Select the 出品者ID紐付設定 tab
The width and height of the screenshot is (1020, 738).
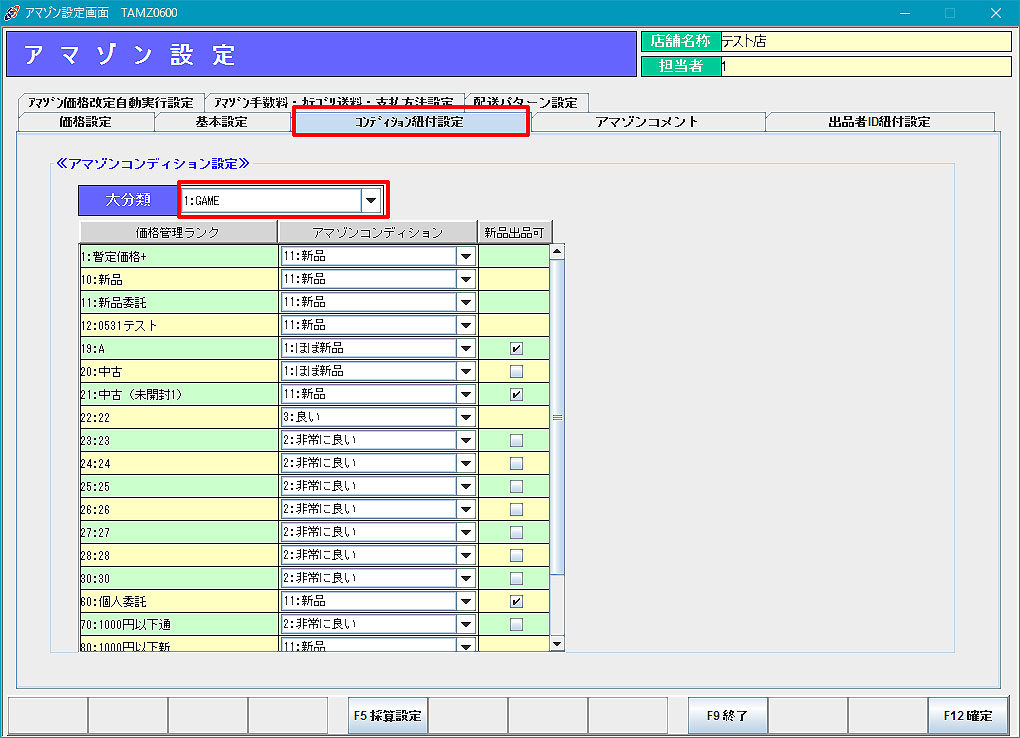click(x=879, y=122)
